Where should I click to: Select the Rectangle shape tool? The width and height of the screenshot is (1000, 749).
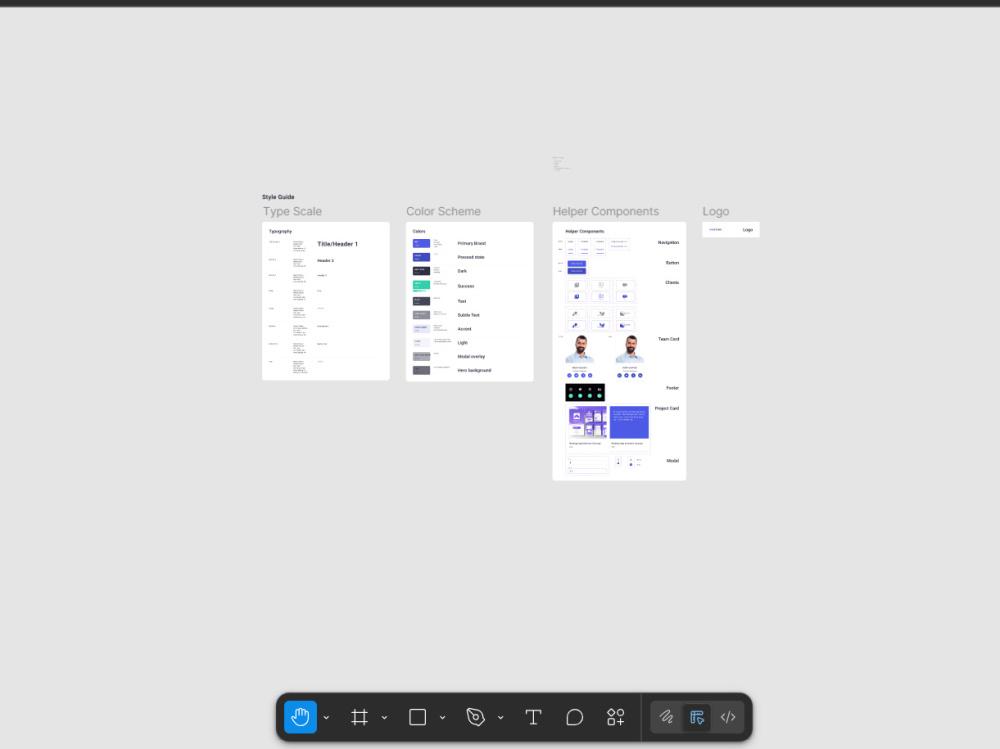[418, 717]
